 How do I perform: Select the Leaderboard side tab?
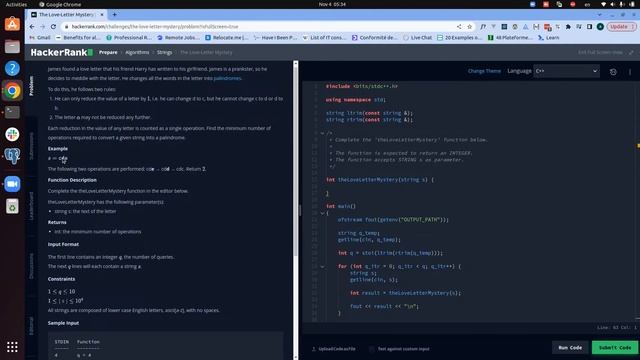coord(31,206)
